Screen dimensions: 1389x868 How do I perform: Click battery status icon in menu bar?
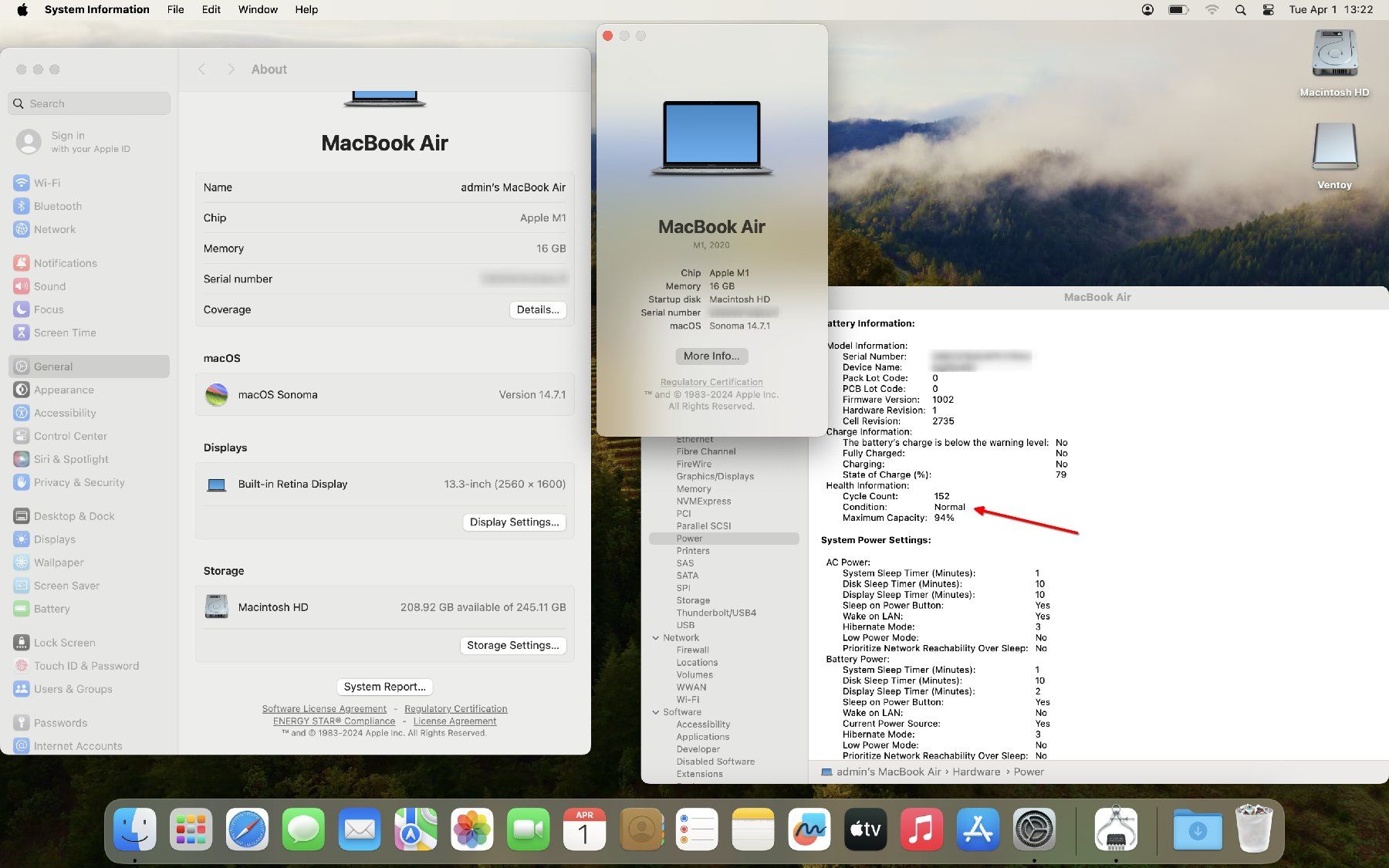click(x=1178, y=10)
